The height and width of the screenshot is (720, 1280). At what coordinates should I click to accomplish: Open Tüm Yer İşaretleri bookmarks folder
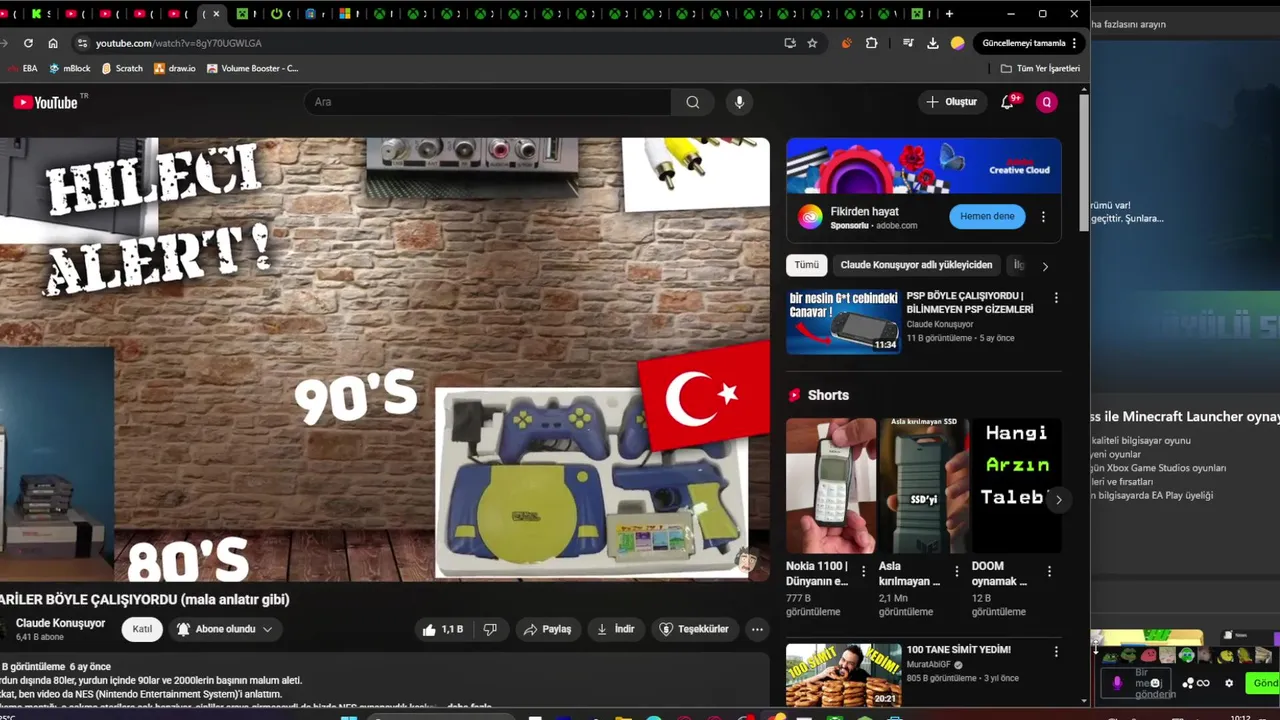1041,68
